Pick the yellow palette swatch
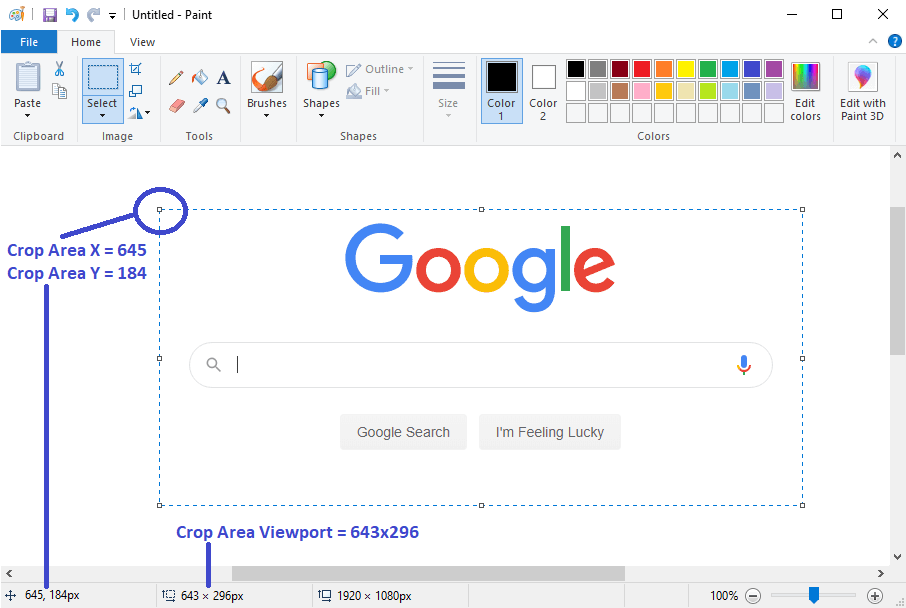906x608 pixels. tap(686, 69)
